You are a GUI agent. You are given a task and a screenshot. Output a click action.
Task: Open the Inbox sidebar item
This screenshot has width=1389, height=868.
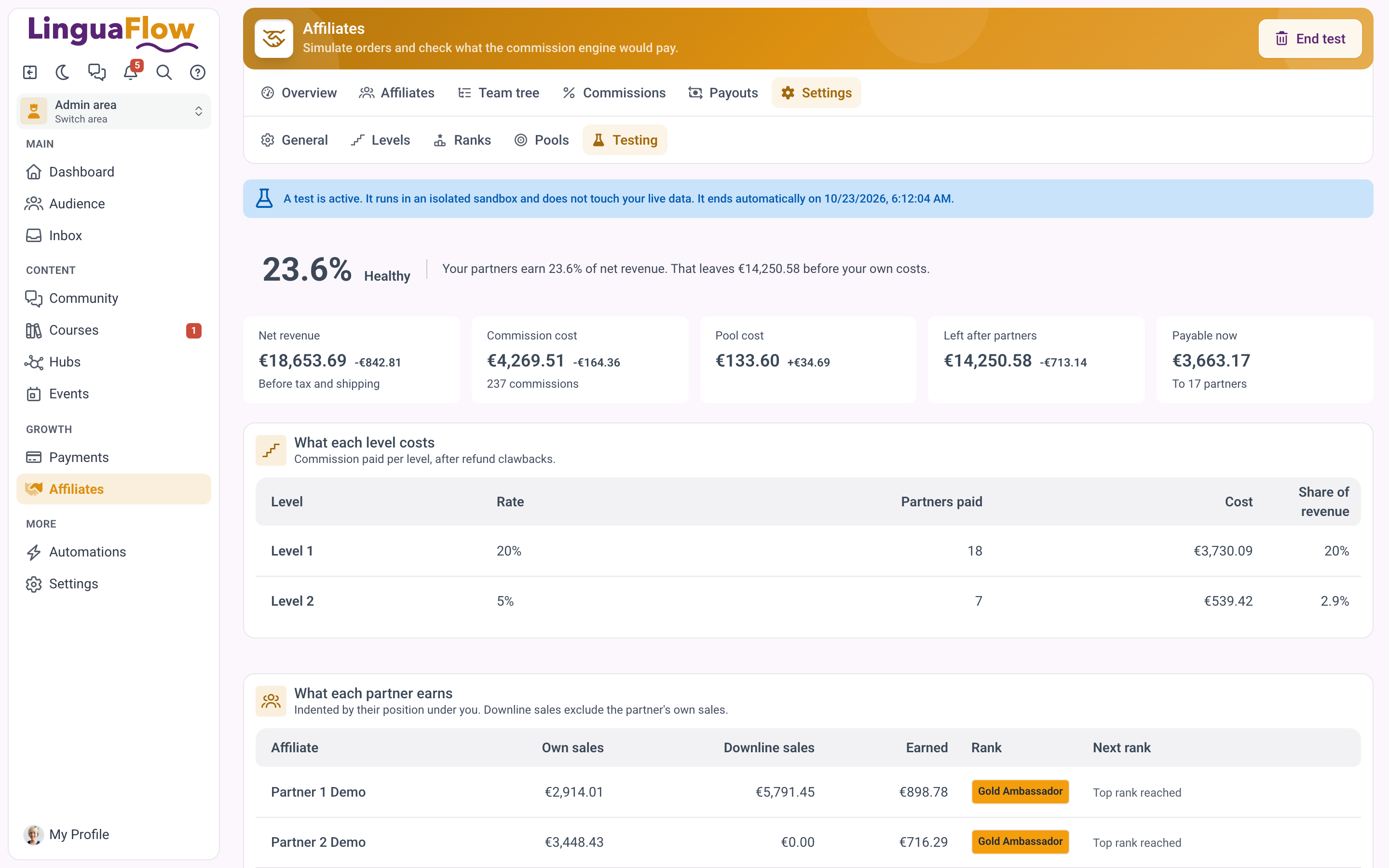[114, 235]
